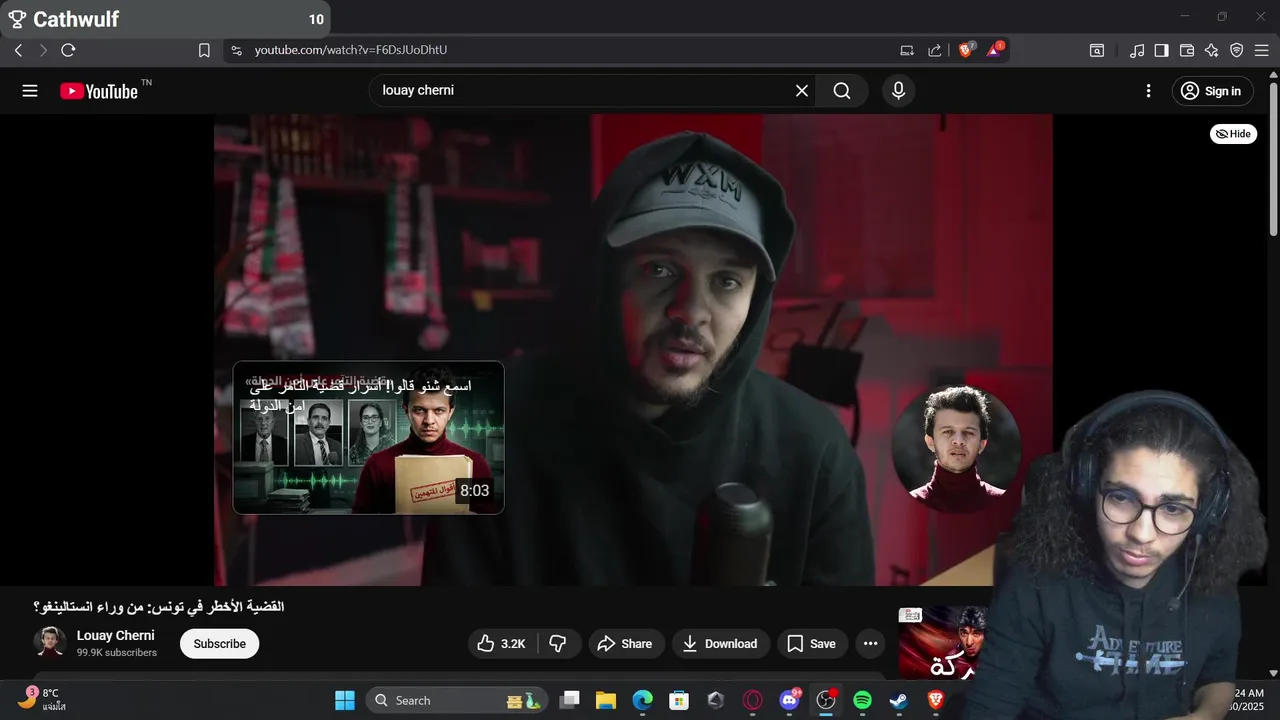This screenshot has width=1280, height=720.
Task: Open the browser main hamburger menu
Action: 1262,50
